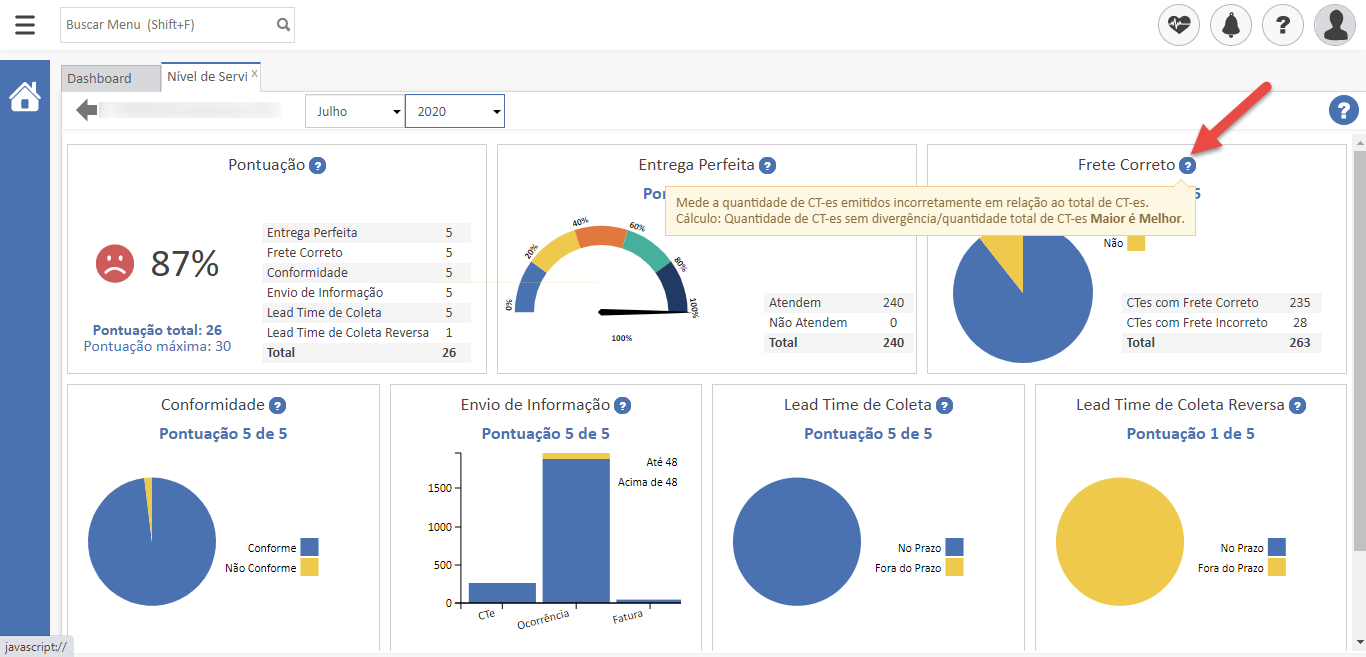Screen dimensions: 1366x657
Task: Expand the Julho month dropdown
Action: click(354, 112)
